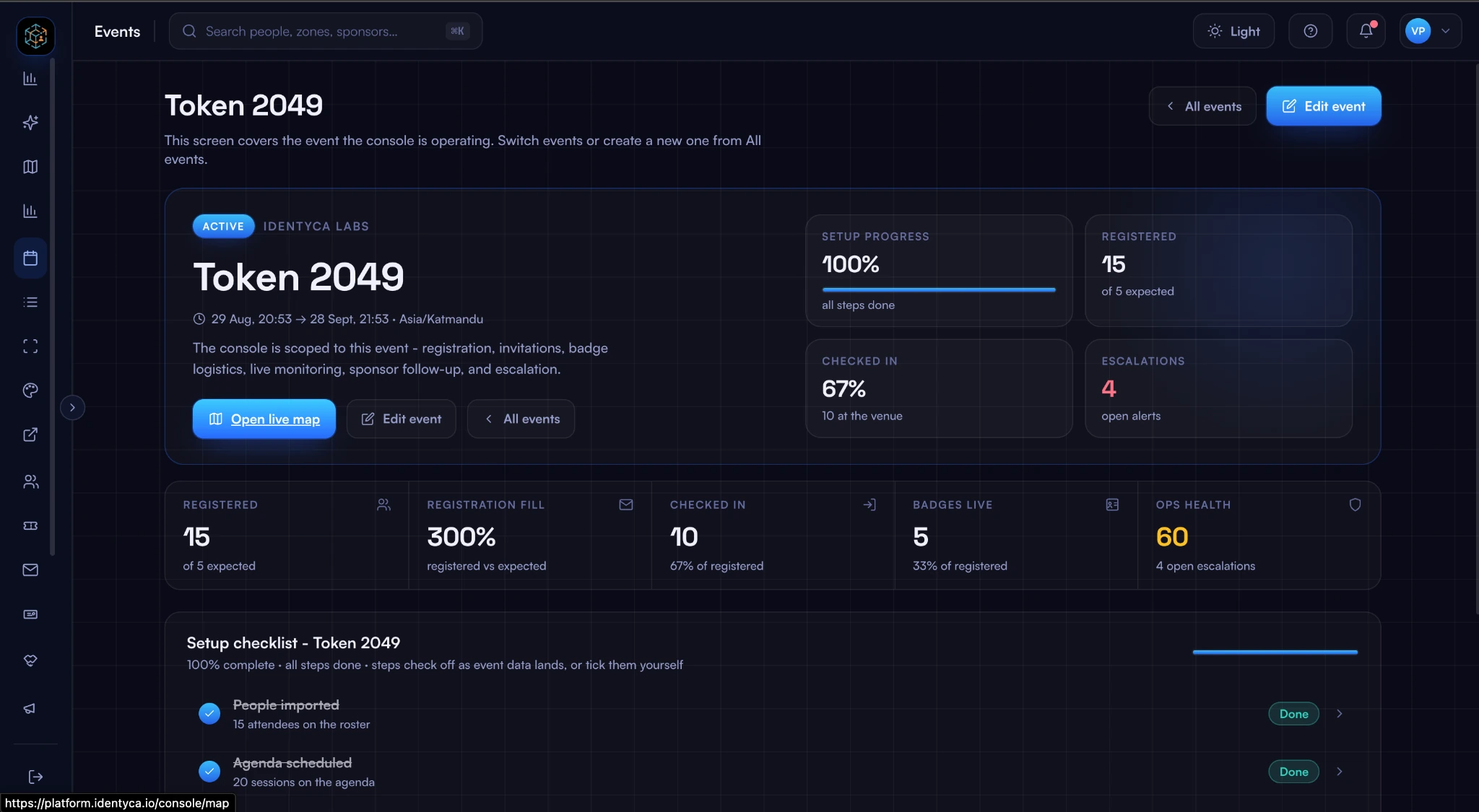Image resolution: width=1479 pixels, height=812 pixels.
Task: Click the Ops Health score 60
Action: [x=1171, y=536]
